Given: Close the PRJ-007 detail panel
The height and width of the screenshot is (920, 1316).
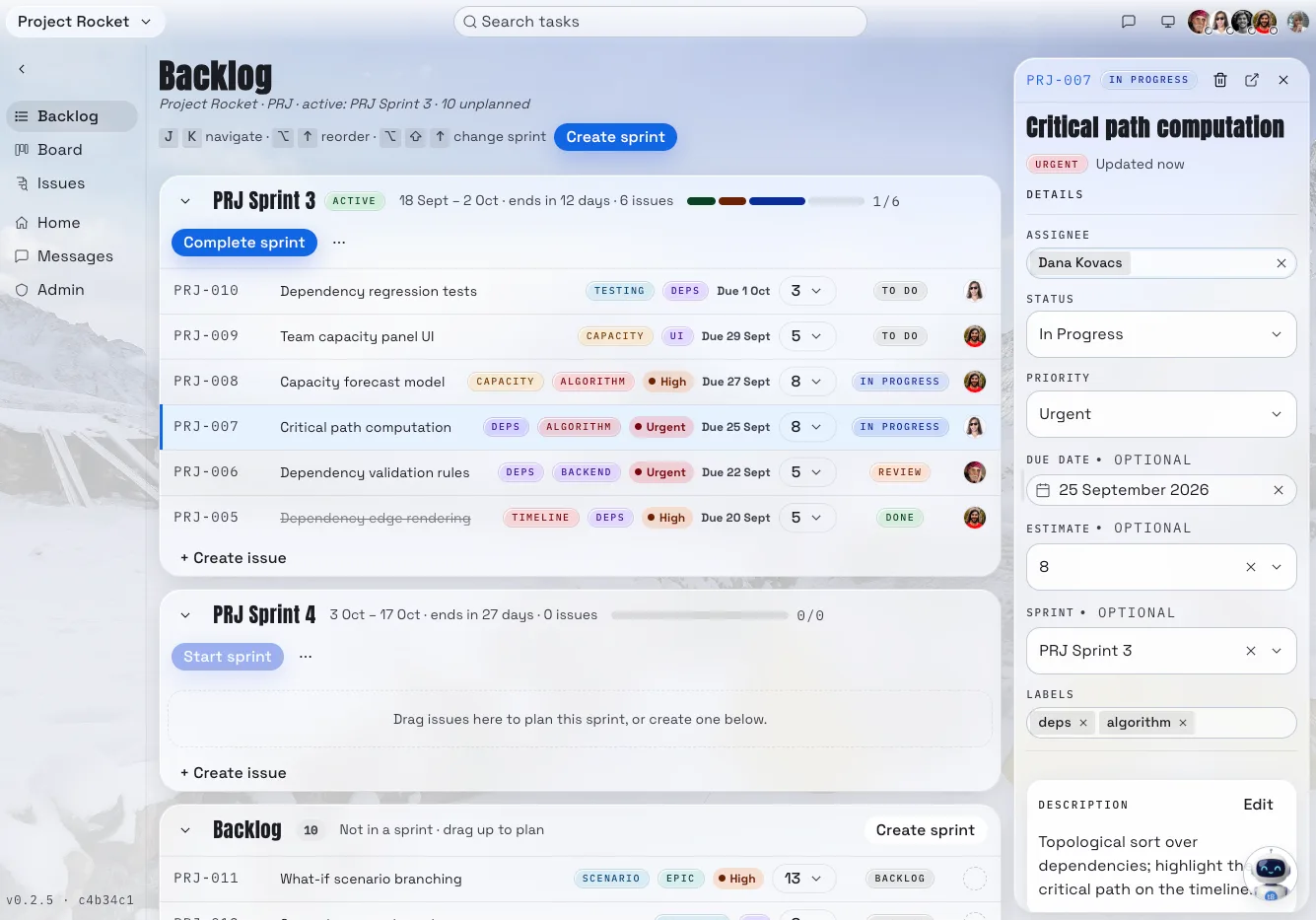Looking at the screenshot, I should pos(1283,80).
